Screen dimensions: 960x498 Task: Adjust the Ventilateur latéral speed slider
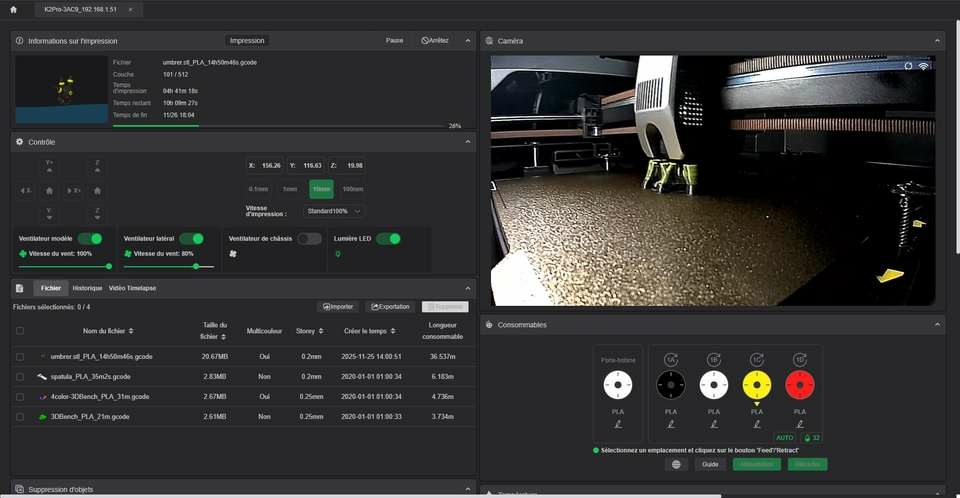pyautogui.click(x=196, y=266)
